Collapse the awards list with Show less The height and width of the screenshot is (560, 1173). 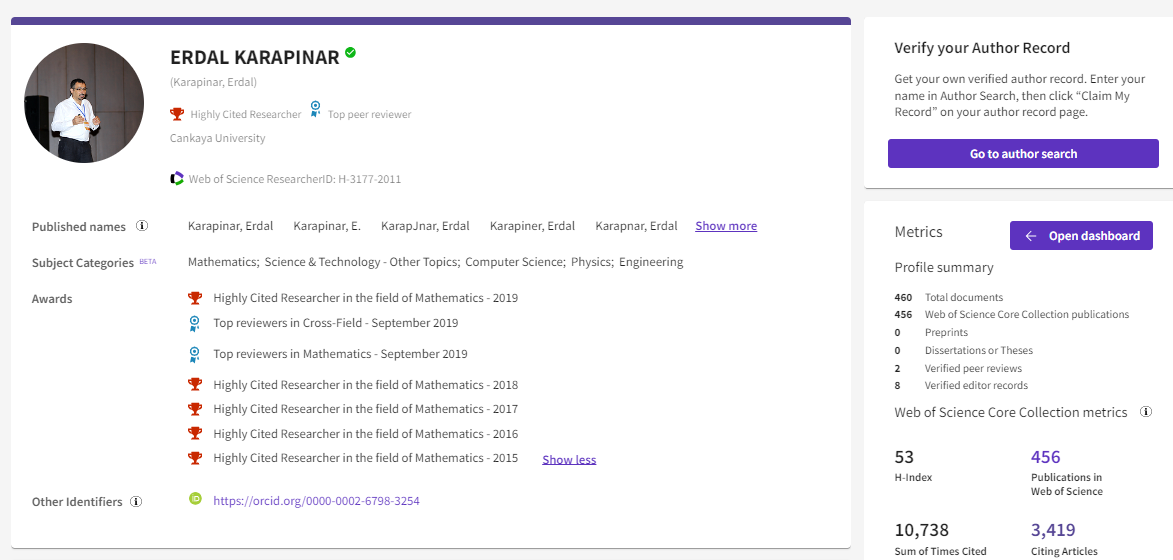[569, 460]
